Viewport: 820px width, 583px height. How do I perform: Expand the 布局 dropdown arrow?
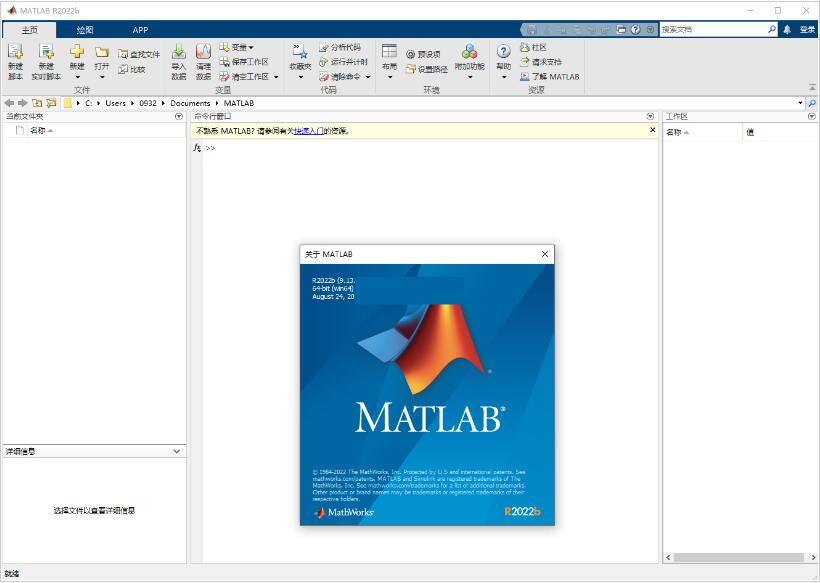(x=390, y=77)
